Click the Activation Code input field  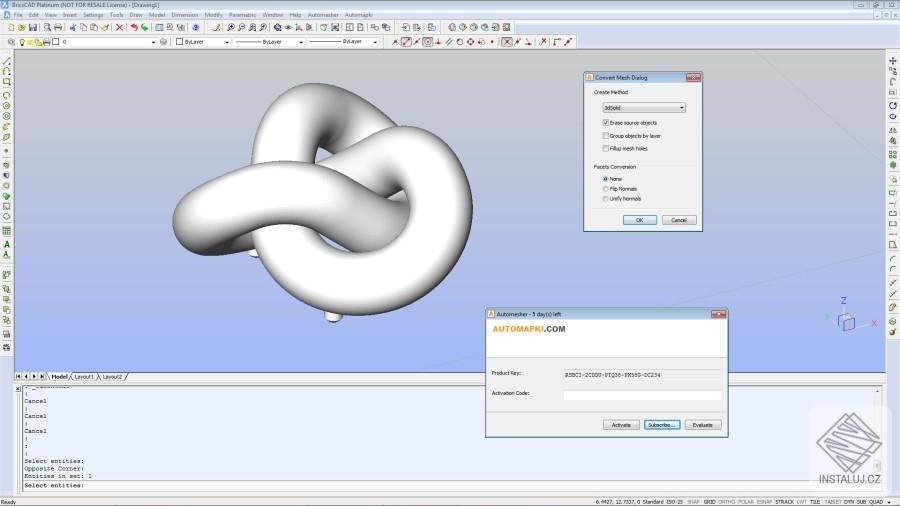(642, 395)
